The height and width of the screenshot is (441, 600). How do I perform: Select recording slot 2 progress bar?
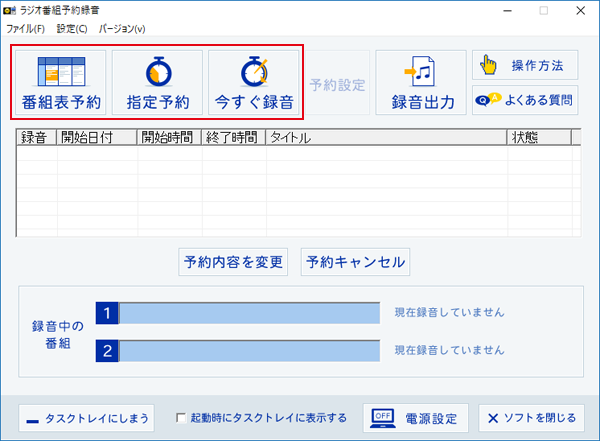[249, 351]
